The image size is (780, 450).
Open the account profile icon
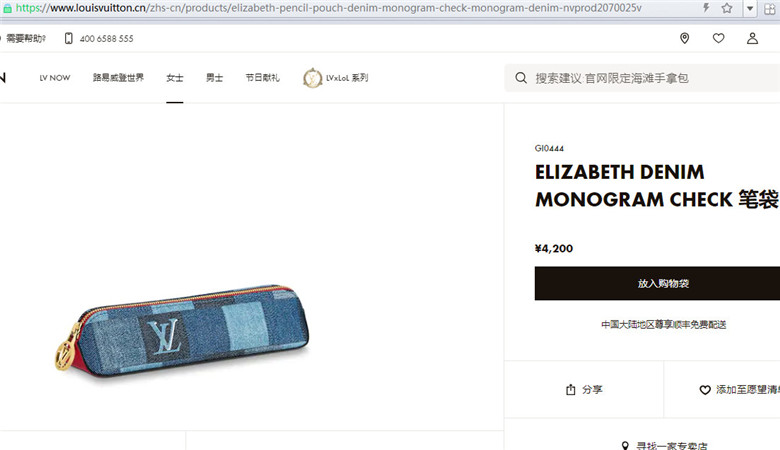(752, 38)
